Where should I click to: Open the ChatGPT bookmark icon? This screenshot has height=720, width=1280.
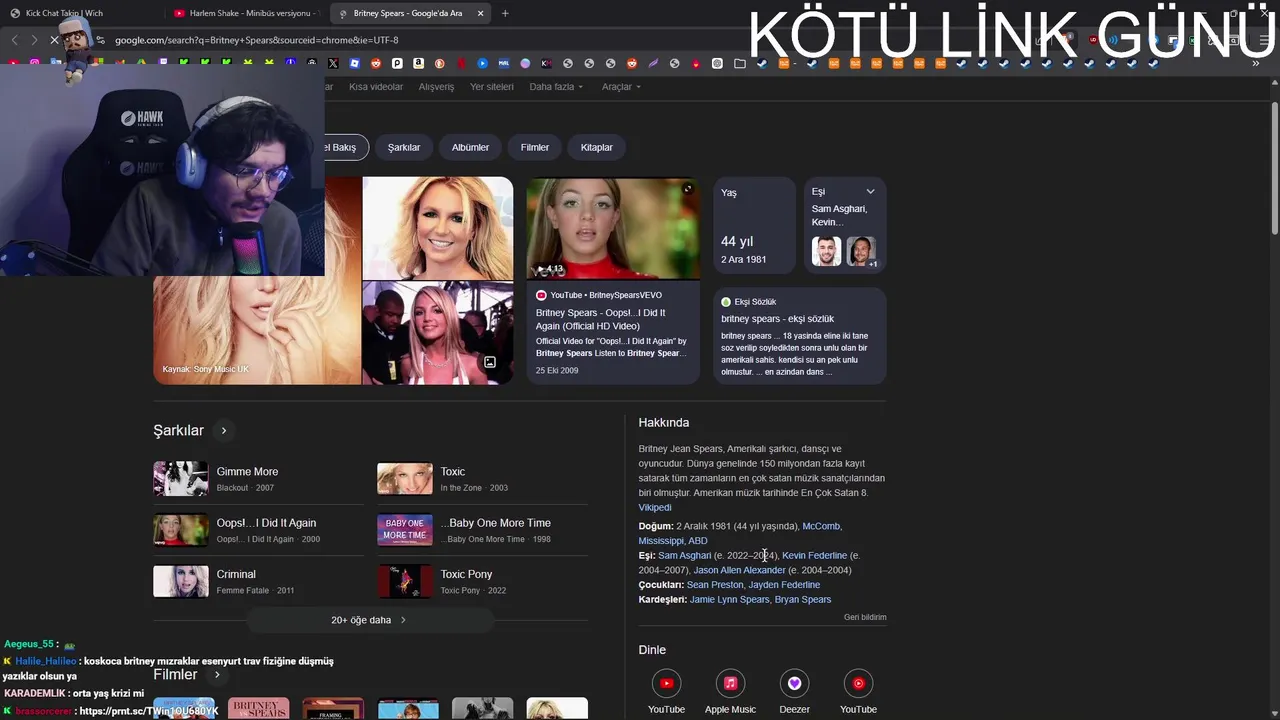point(717,63)
